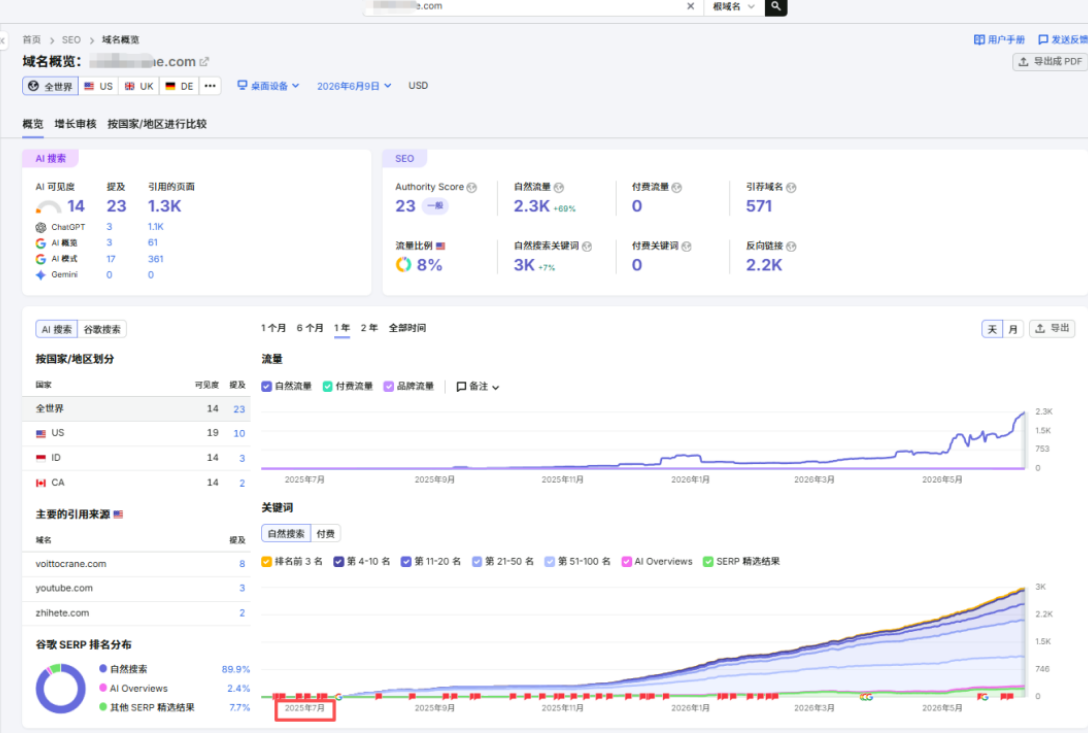Click the three-dots more countries button
Viewport: 1088px width, 733px height.
tap(210, 86)
